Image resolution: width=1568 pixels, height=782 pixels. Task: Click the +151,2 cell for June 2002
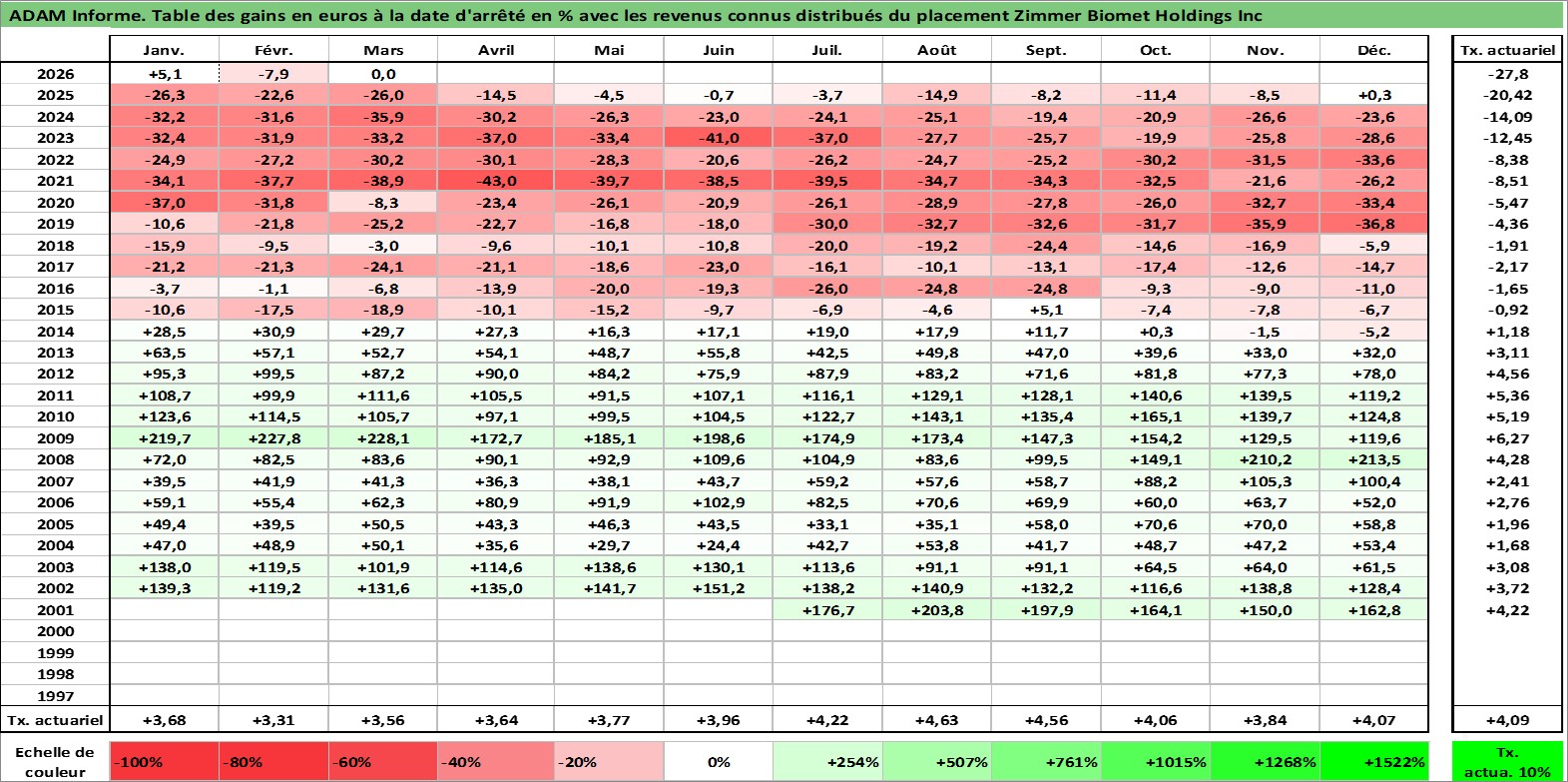(719, 588)
